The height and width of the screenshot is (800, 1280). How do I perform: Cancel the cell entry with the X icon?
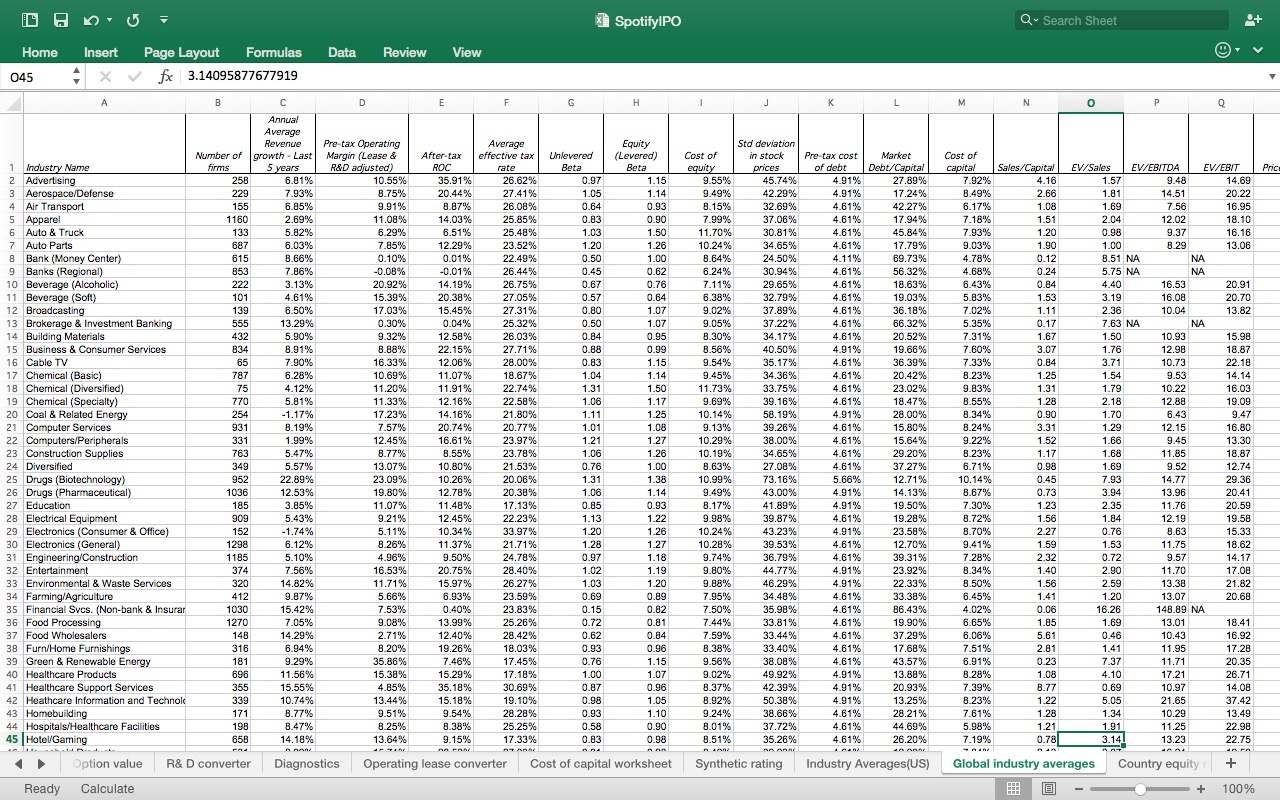tap(104, 76)
